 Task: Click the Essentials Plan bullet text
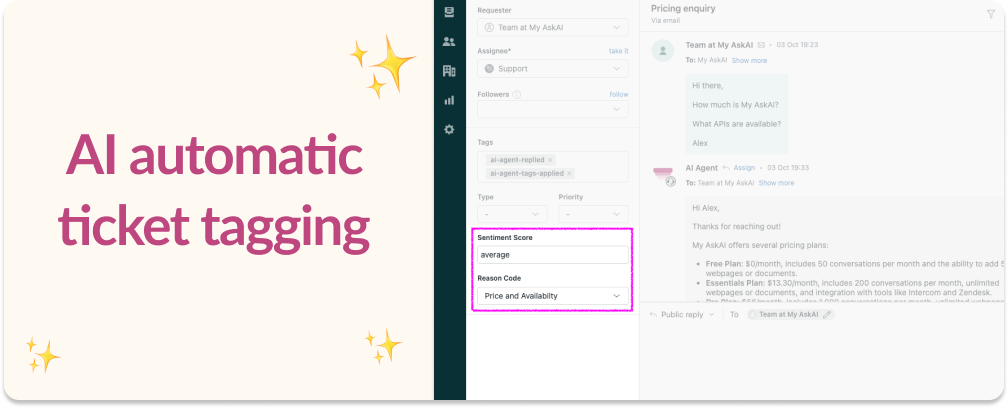pos(852,288)
